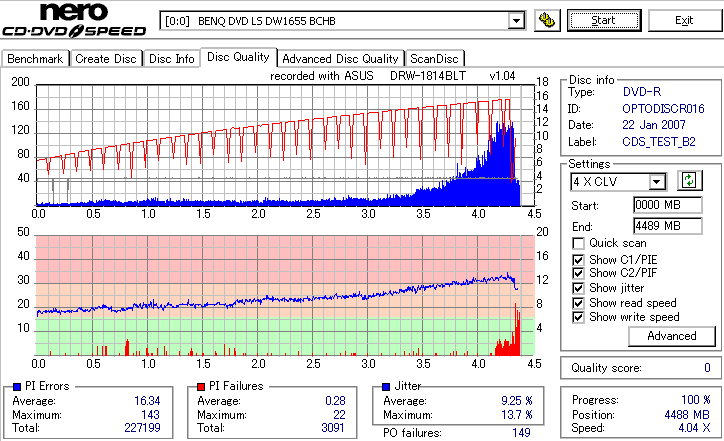The width and height of the screenshot is (724, 441).
Task: Click the blue PI Errors legend square
Action: [17, 387]
